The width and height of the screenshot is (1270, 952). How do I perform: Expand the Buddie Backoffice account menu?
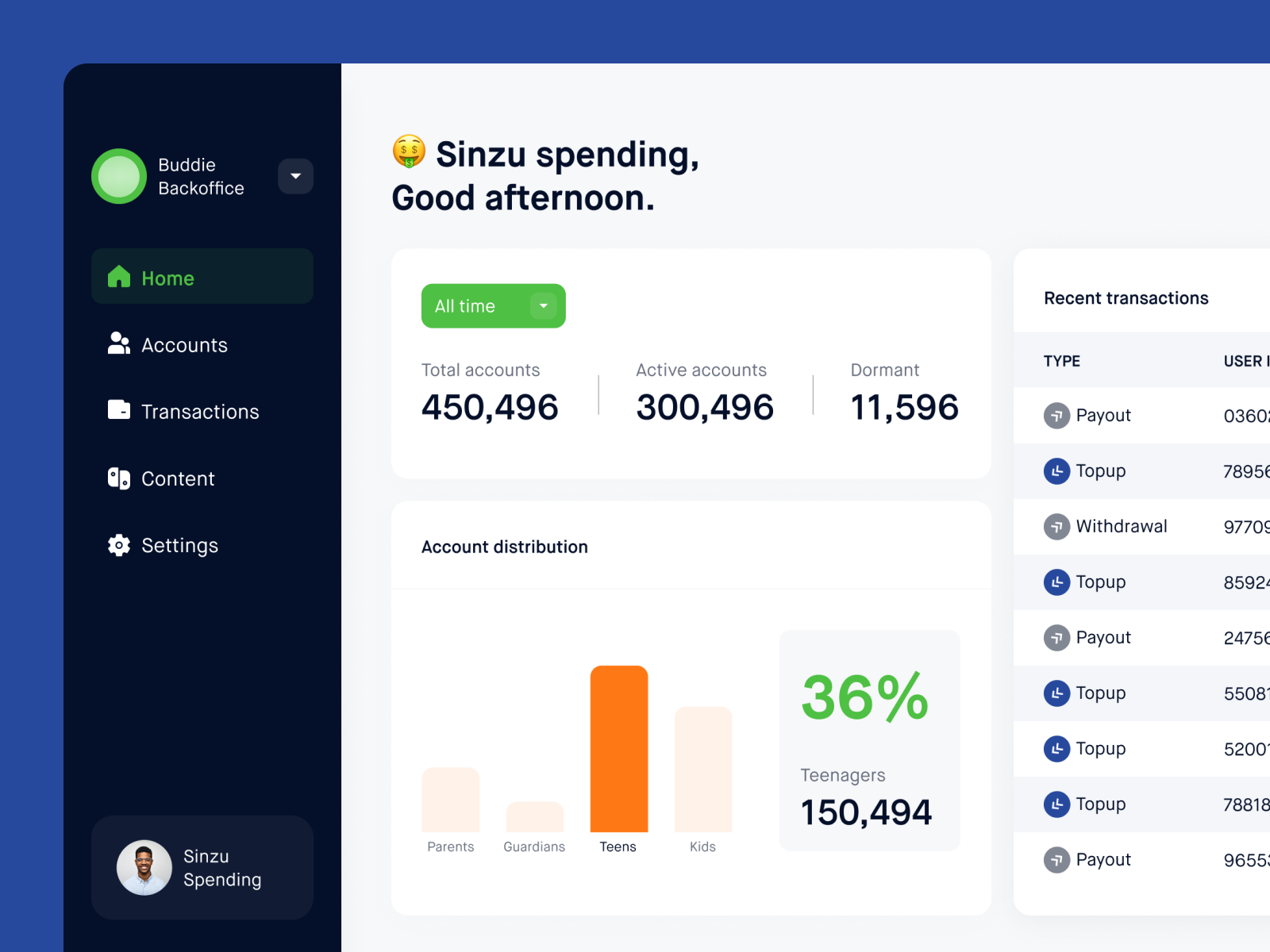(x=295, y=176)
